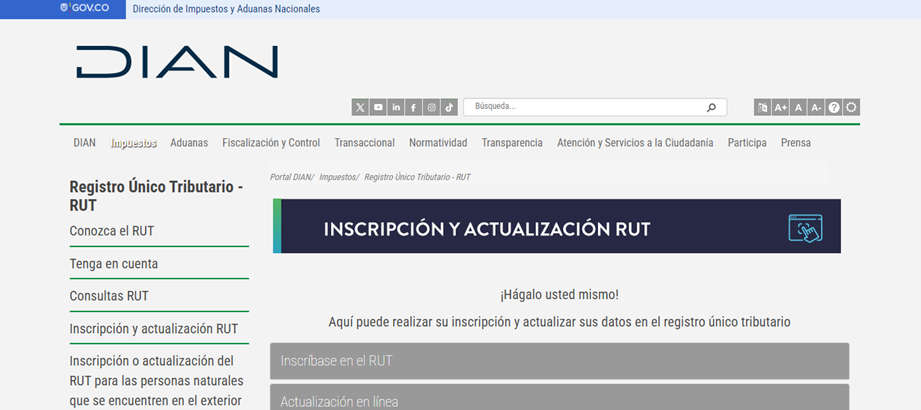Viewport: 921px width, 410px height.
Task: Click the GOV.CO logo
Action: coord(85,8)
